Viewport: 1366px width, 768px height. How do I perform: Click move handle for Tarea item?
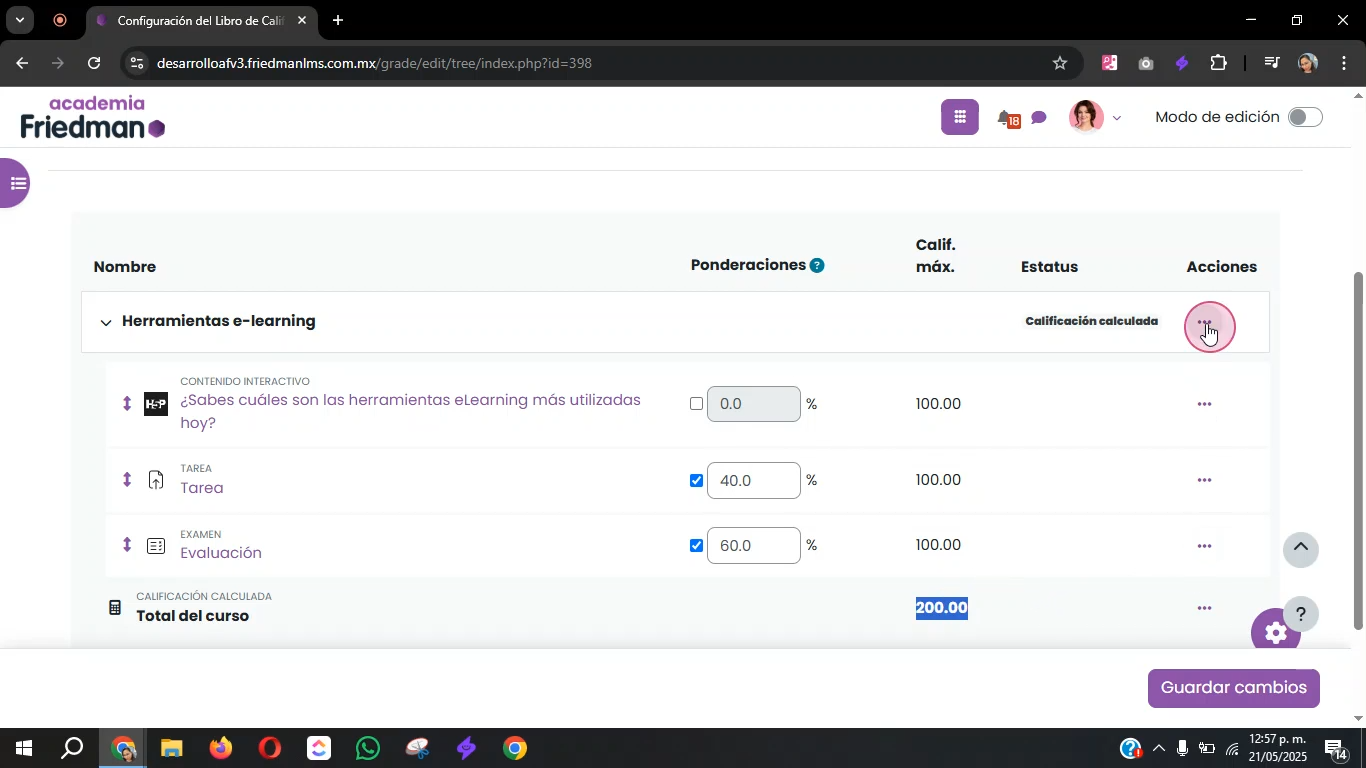pos(127,480)
